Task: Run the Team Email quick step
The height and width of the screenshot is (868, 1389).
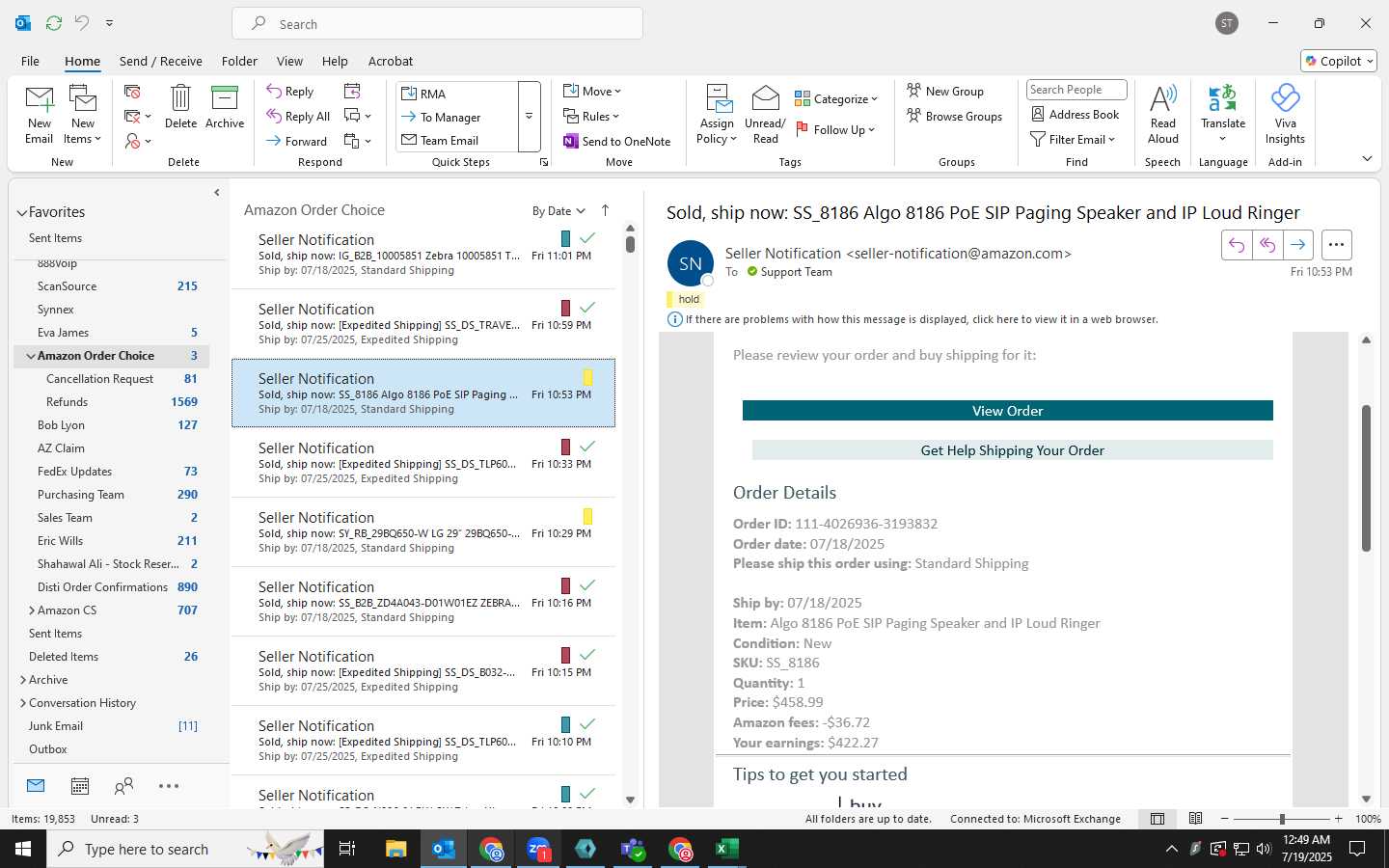Action: tap(457, 141)
